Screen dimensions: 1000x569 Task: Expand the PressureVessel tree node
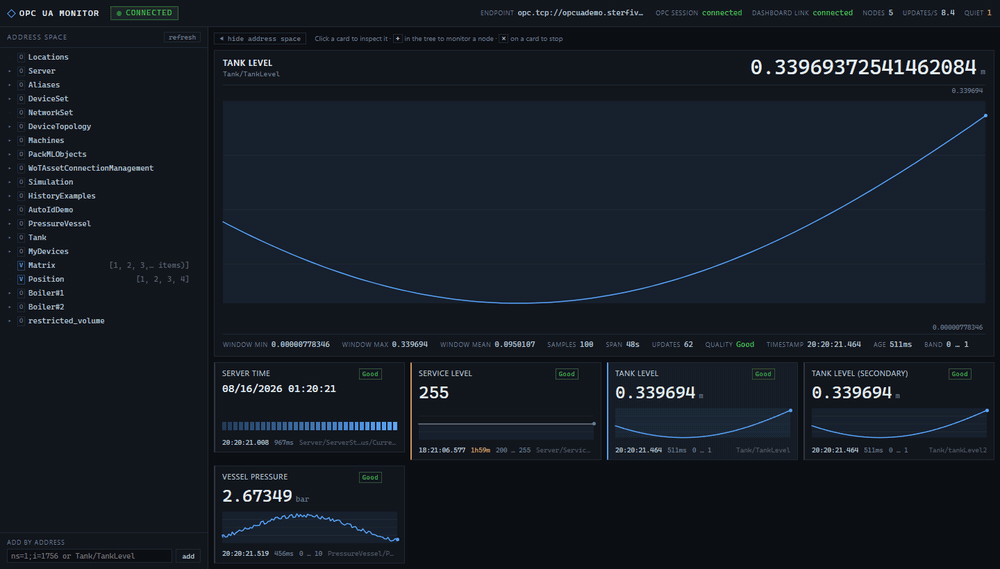pyautogui.click(x=10, y=224)
